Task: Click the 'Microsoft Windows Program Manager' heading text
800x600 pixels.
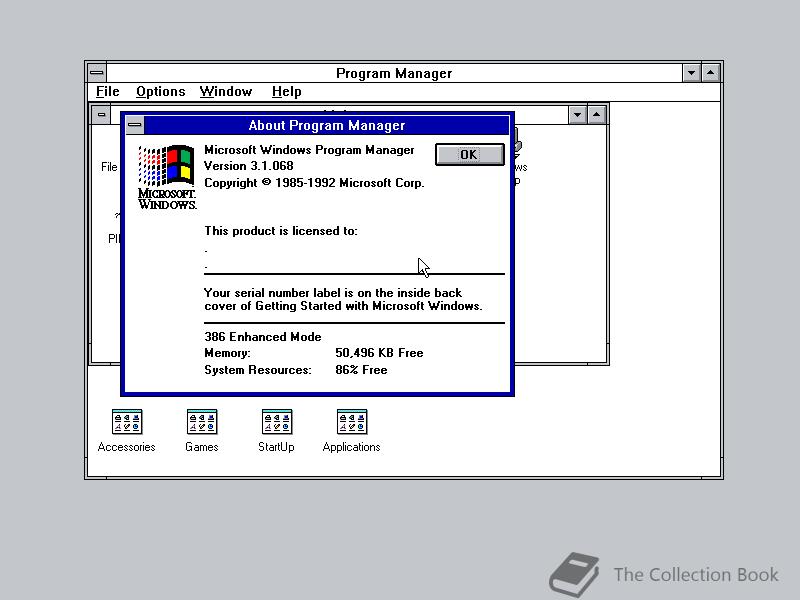Action: [309, 150]
